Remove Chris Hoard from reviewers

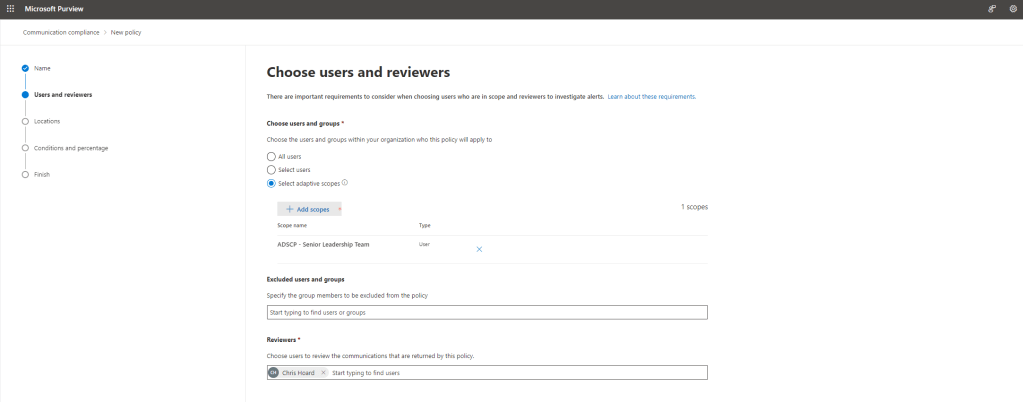coord(323,373)
